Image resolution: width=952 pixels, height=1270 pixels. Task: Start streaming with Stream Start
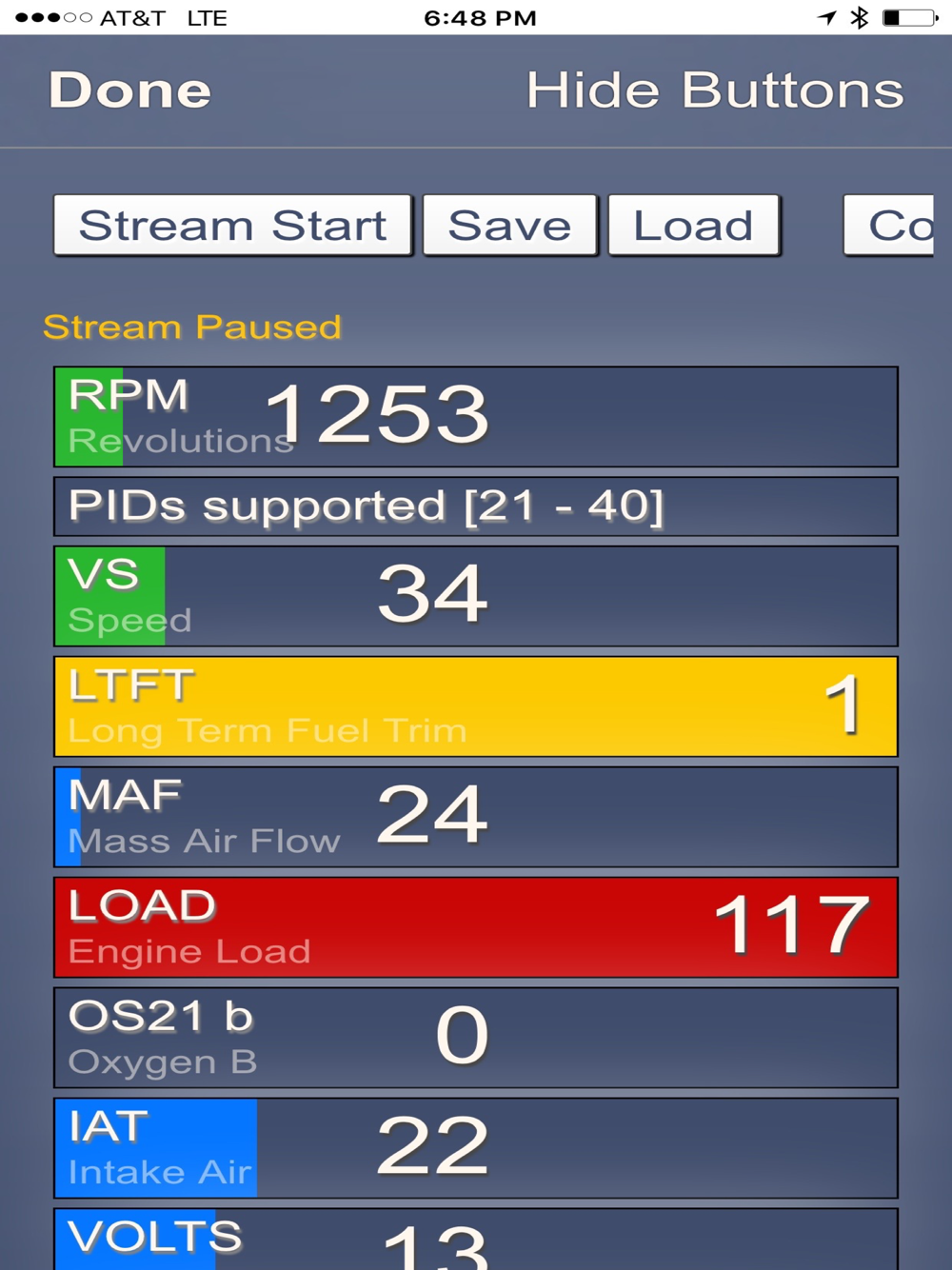click(233, 226)
